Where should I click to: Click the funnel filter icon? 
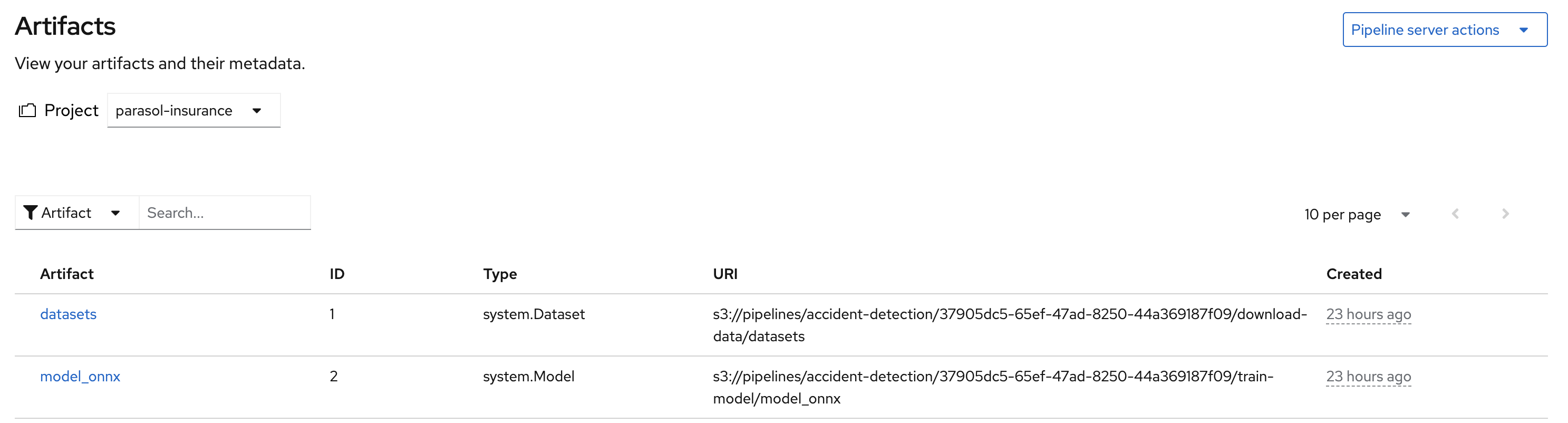coord(30,213)
